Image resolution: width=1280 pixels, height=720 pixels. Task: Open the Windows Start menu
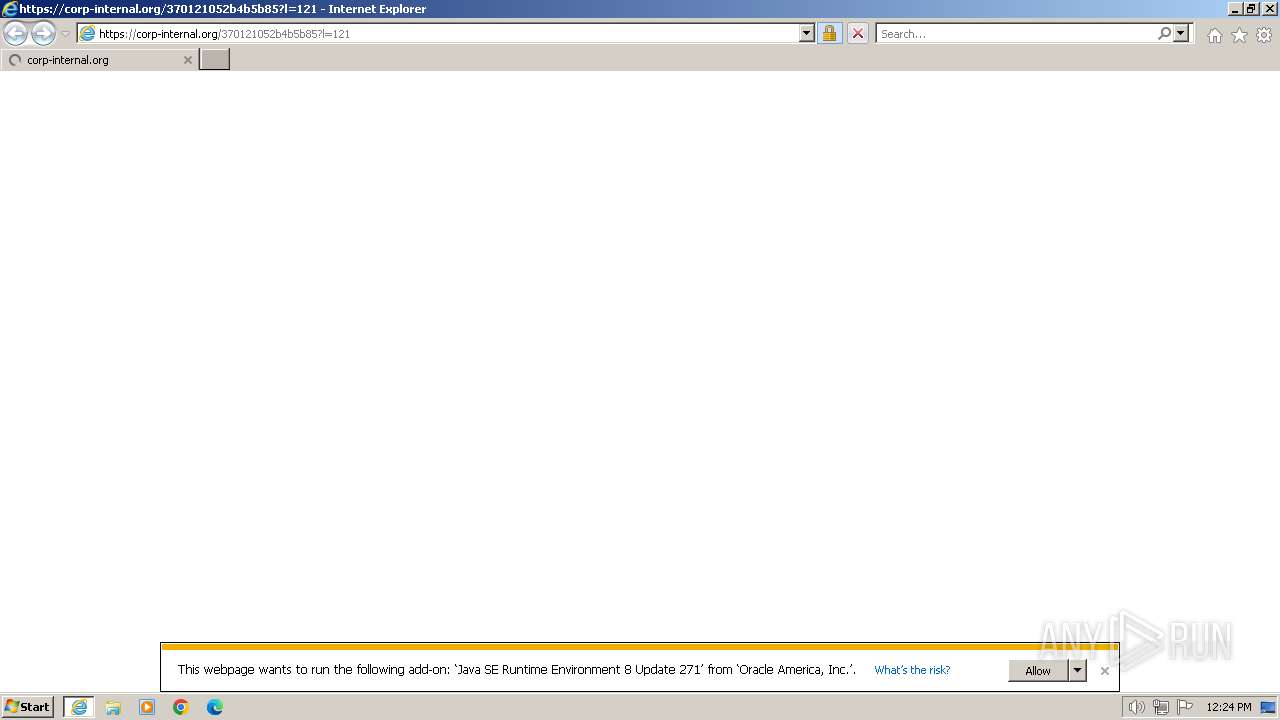pyautogui.click(x=28, y=707)
